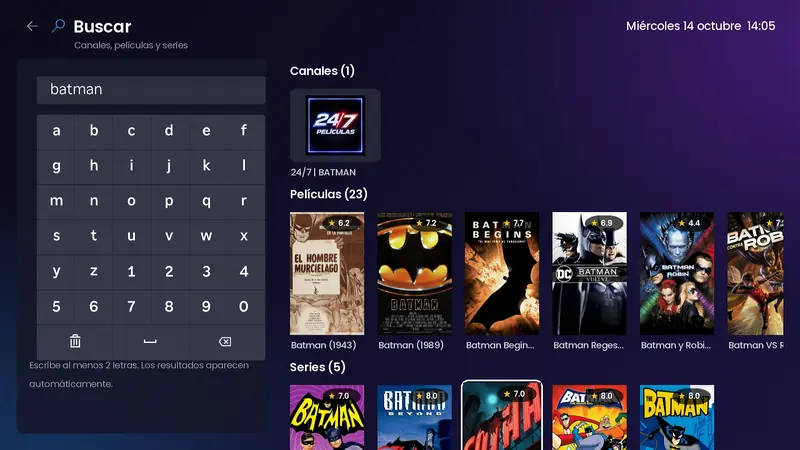Tap the letter q key

206,202
